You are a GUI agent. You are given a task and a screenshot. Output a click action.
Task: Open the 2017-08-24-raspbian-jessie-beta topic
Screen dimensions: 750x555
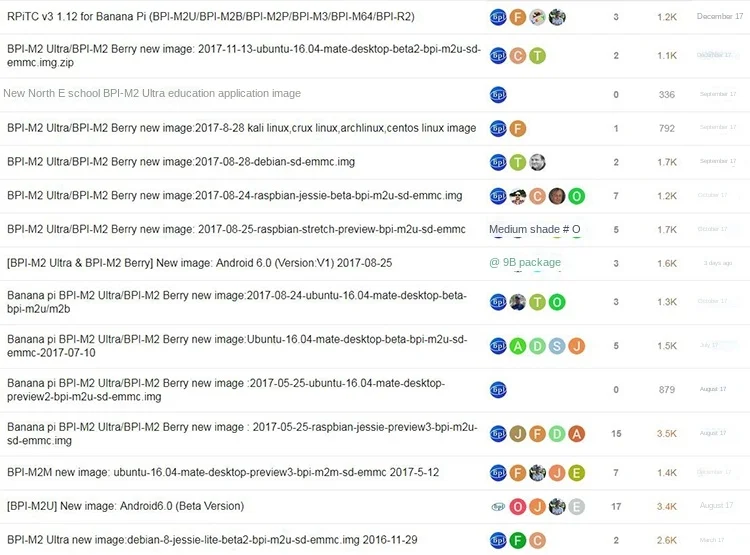pyautogui.click(x=234, y=196)
